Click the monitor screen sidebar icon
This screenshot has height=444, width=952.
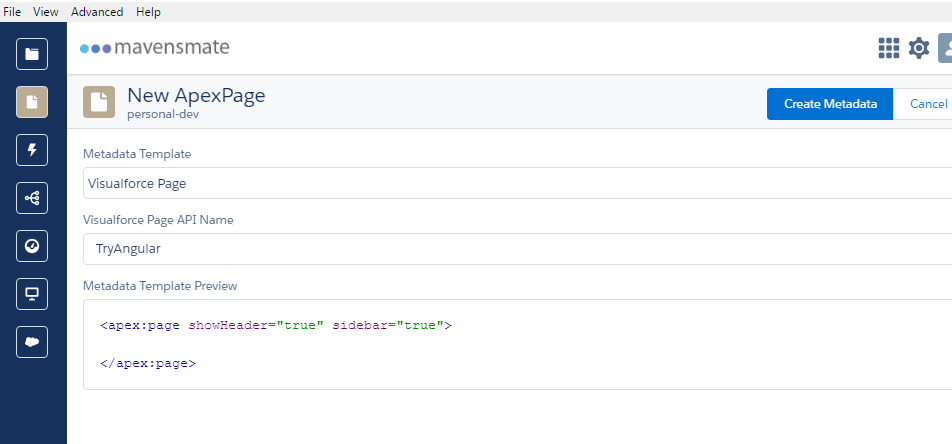tap(32, 294)
